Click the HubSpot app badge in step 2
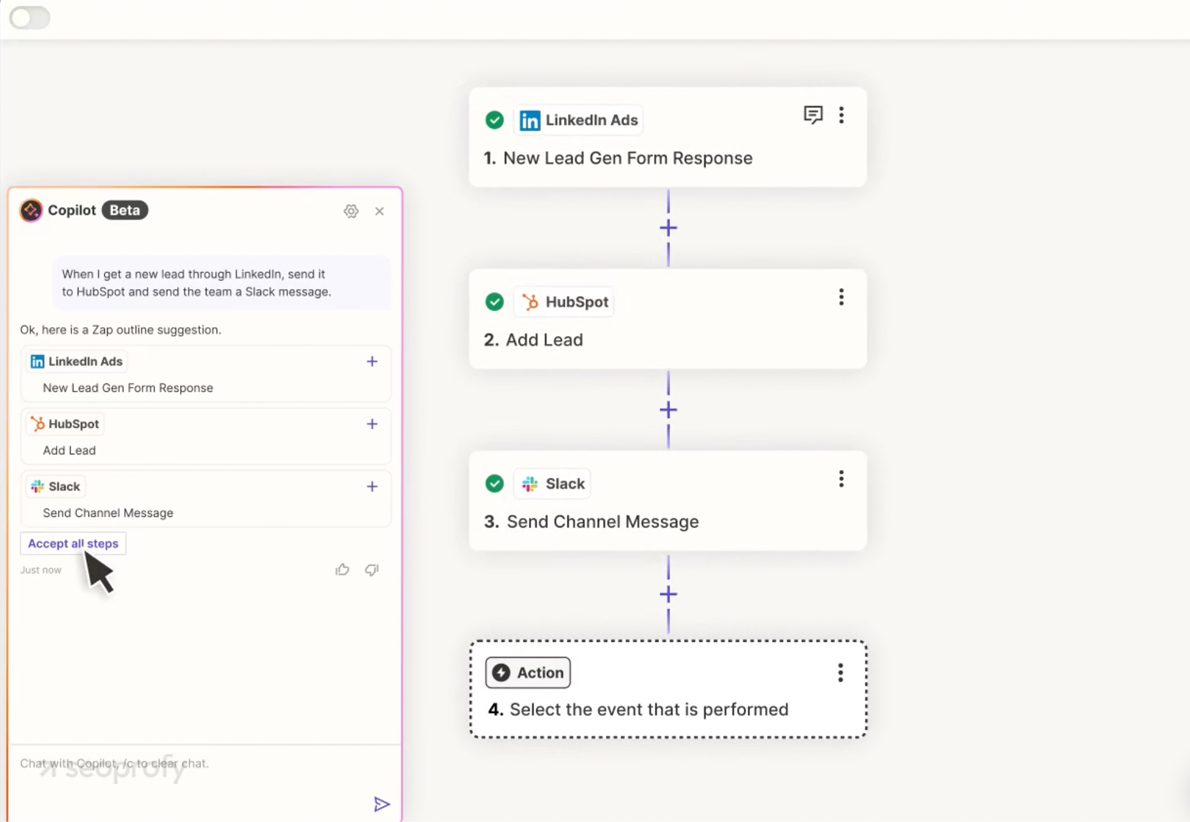This screenshot has height=822, width=1190. point(564,302)
